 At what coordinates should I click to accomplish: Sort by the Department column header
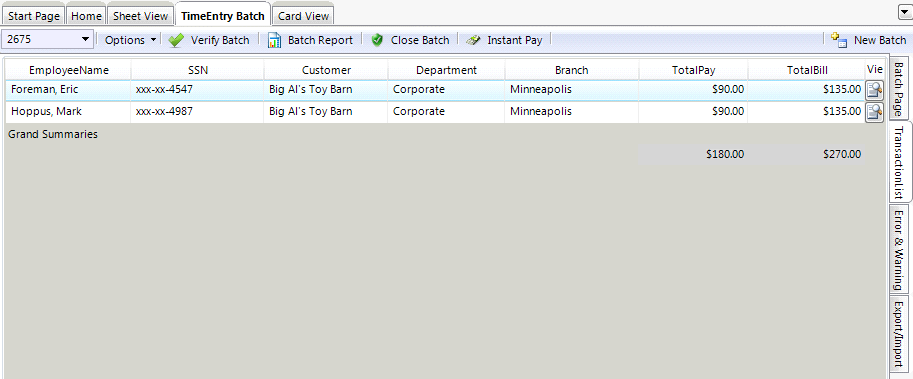pyautogui.click(x=447, y=70)
